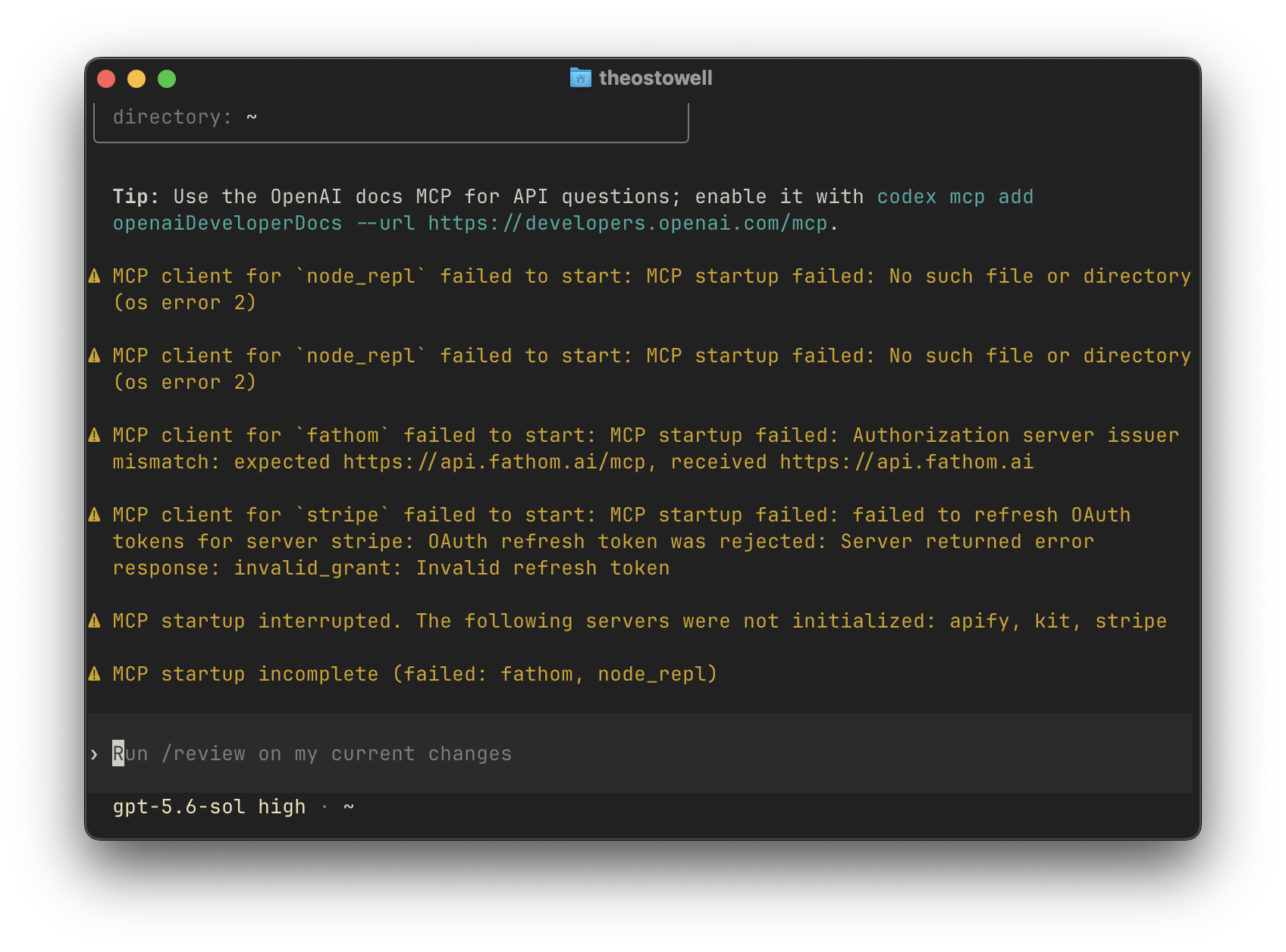Click warning icon beside stripe failed message
The width and height of the screenshot is (1286, 952).
coord(95,515)
